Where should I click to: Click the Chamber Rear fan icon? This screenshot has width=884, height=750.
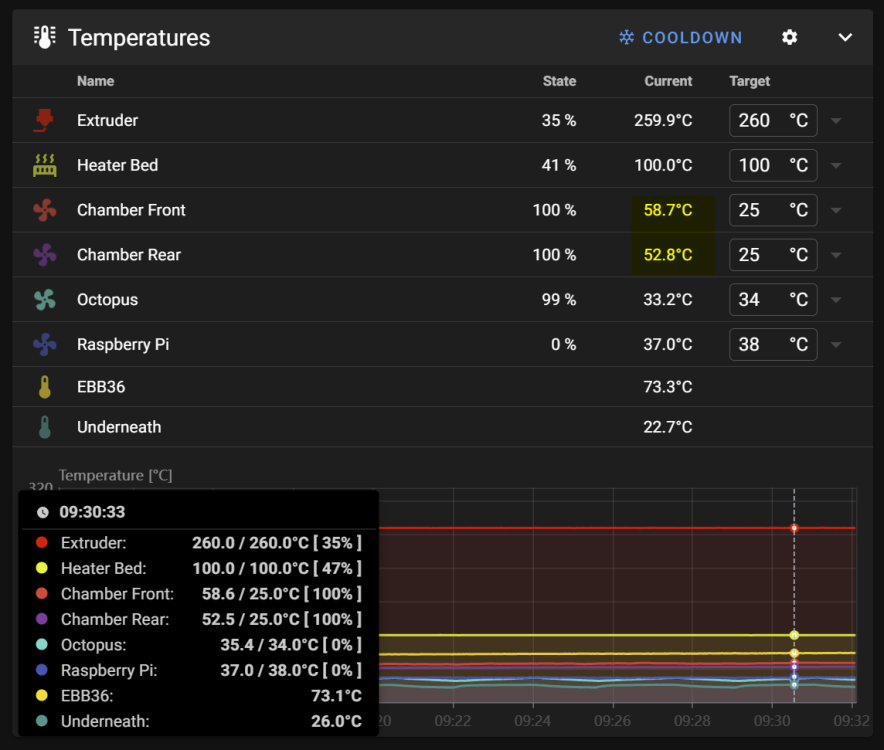(45, 255)
